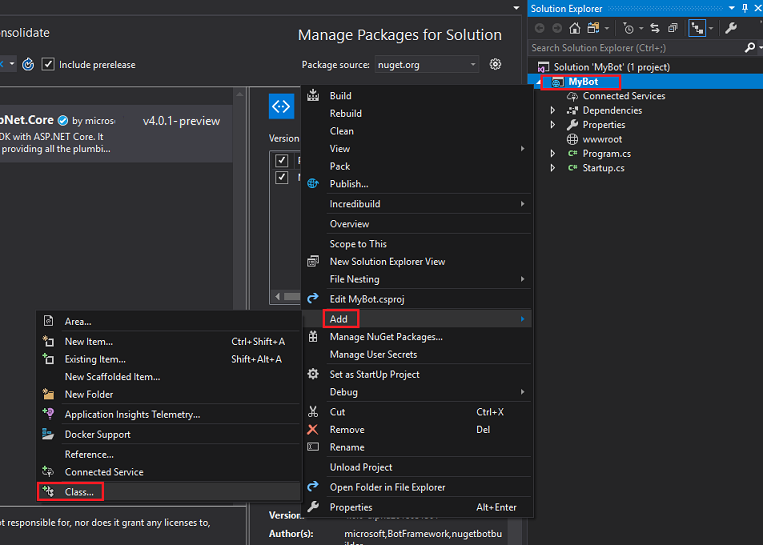Click the Collapse All icon in Solution Explorer

click(x=674, y=28)
